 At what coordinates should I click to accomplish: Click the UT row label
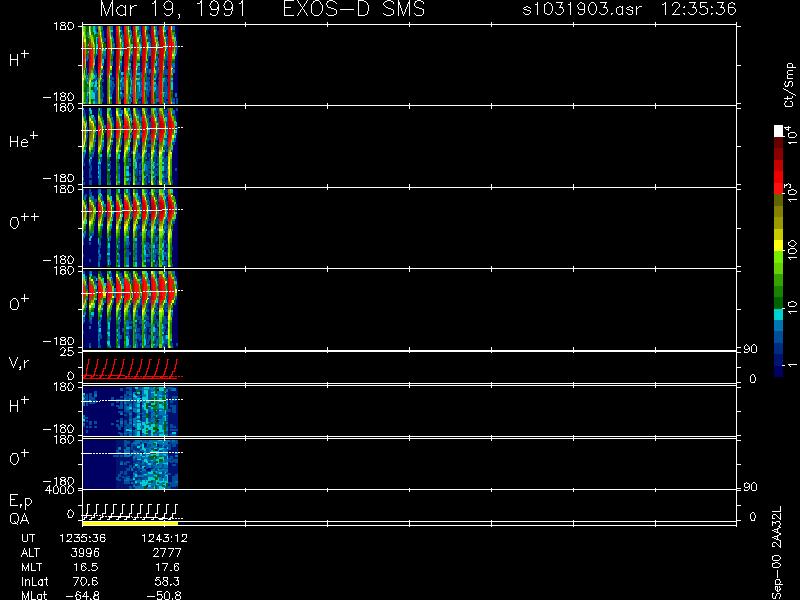tap(28, 538)
